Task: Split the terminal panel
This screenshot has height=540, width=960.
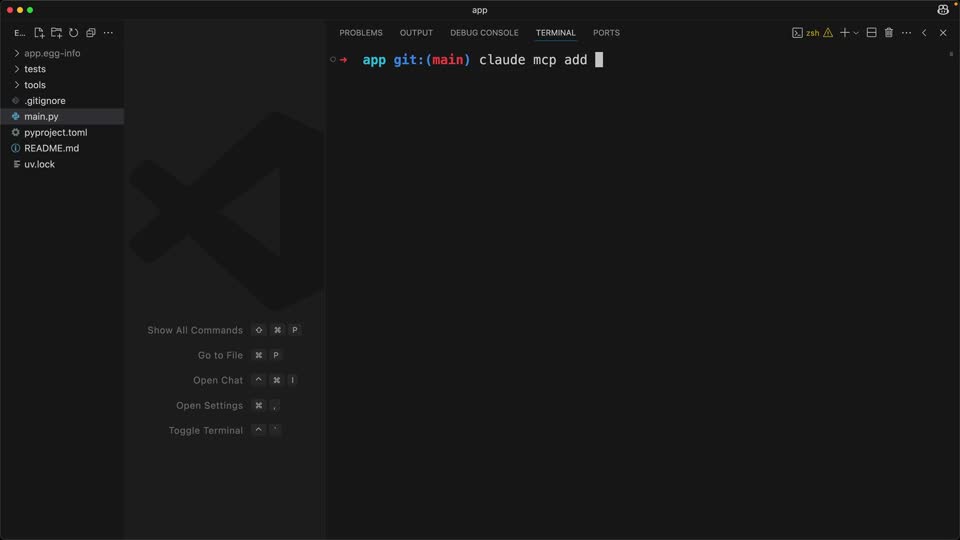Action: tap(871, 33)
